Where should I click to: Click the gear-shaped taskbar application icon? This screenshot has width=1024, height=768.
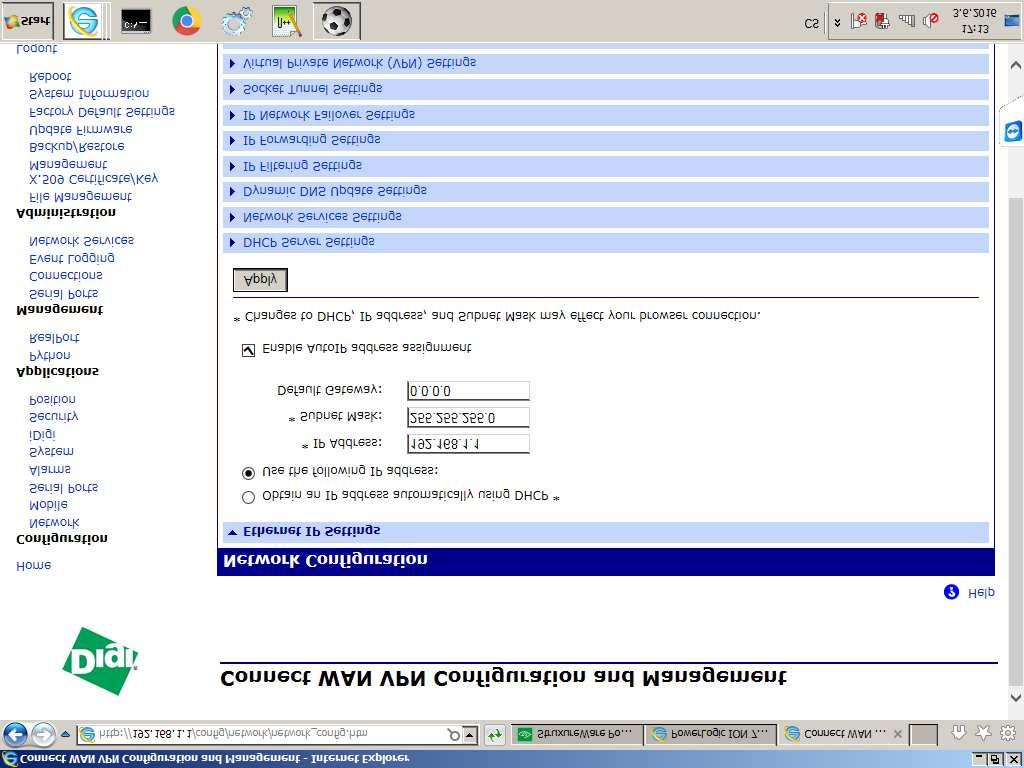(x=237, y=22)
